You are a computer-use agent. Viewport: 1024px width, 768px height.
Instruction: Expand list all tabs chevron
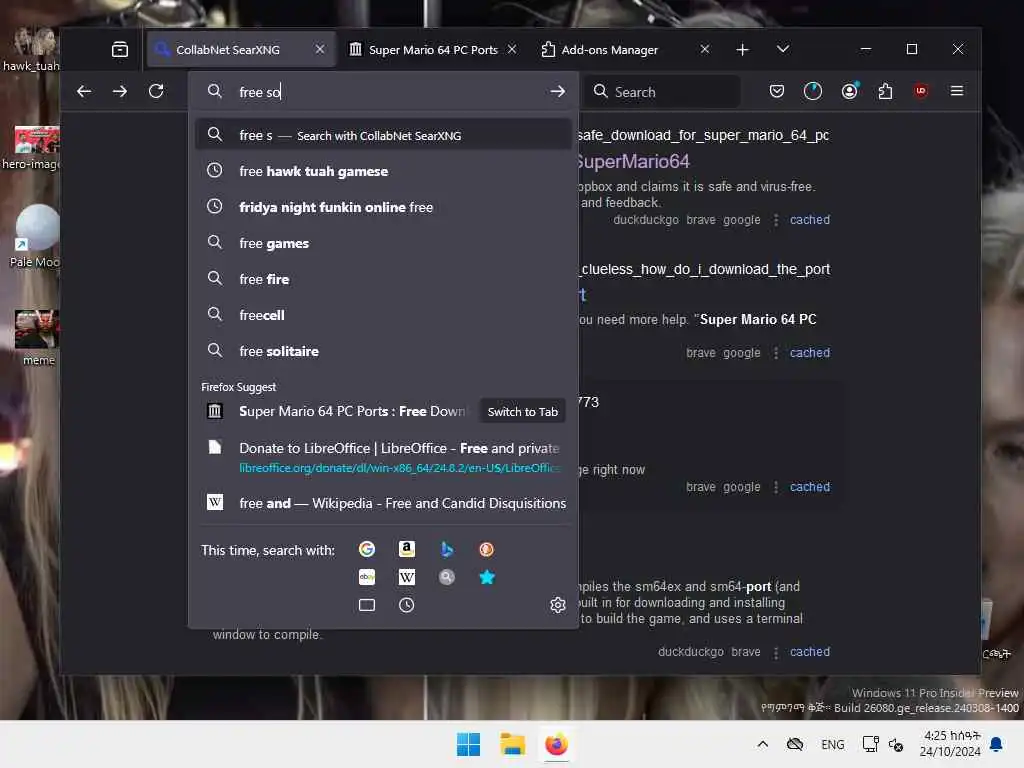(782, 50)
